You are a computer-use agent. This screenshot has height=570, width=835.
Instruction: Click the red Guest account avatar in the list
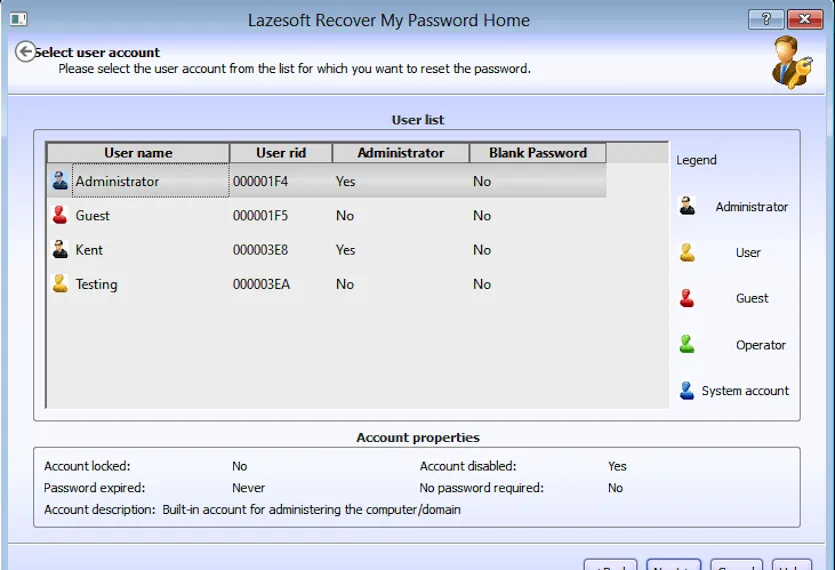coord(60,215)
